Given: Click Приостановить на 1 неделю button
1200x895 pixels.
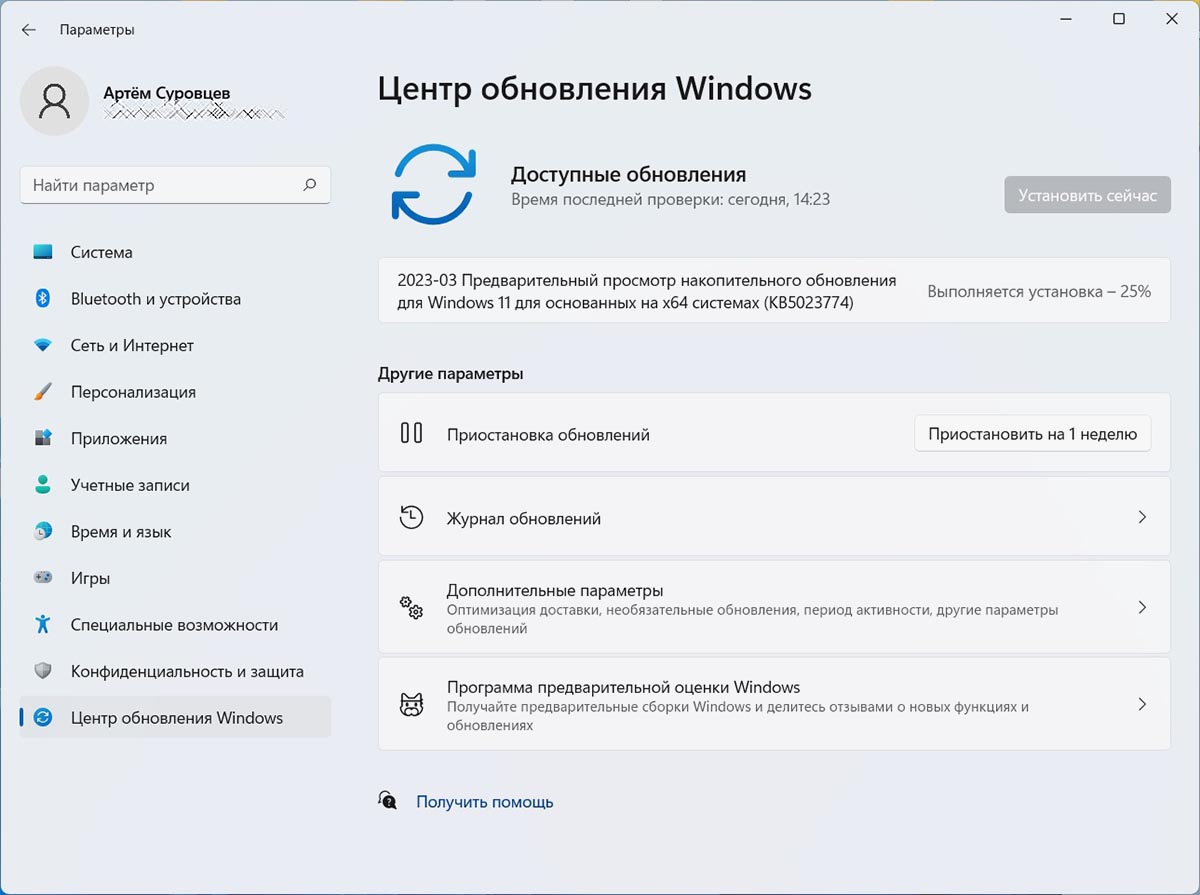Looking at the screenshot, I should click(1032, 434).
